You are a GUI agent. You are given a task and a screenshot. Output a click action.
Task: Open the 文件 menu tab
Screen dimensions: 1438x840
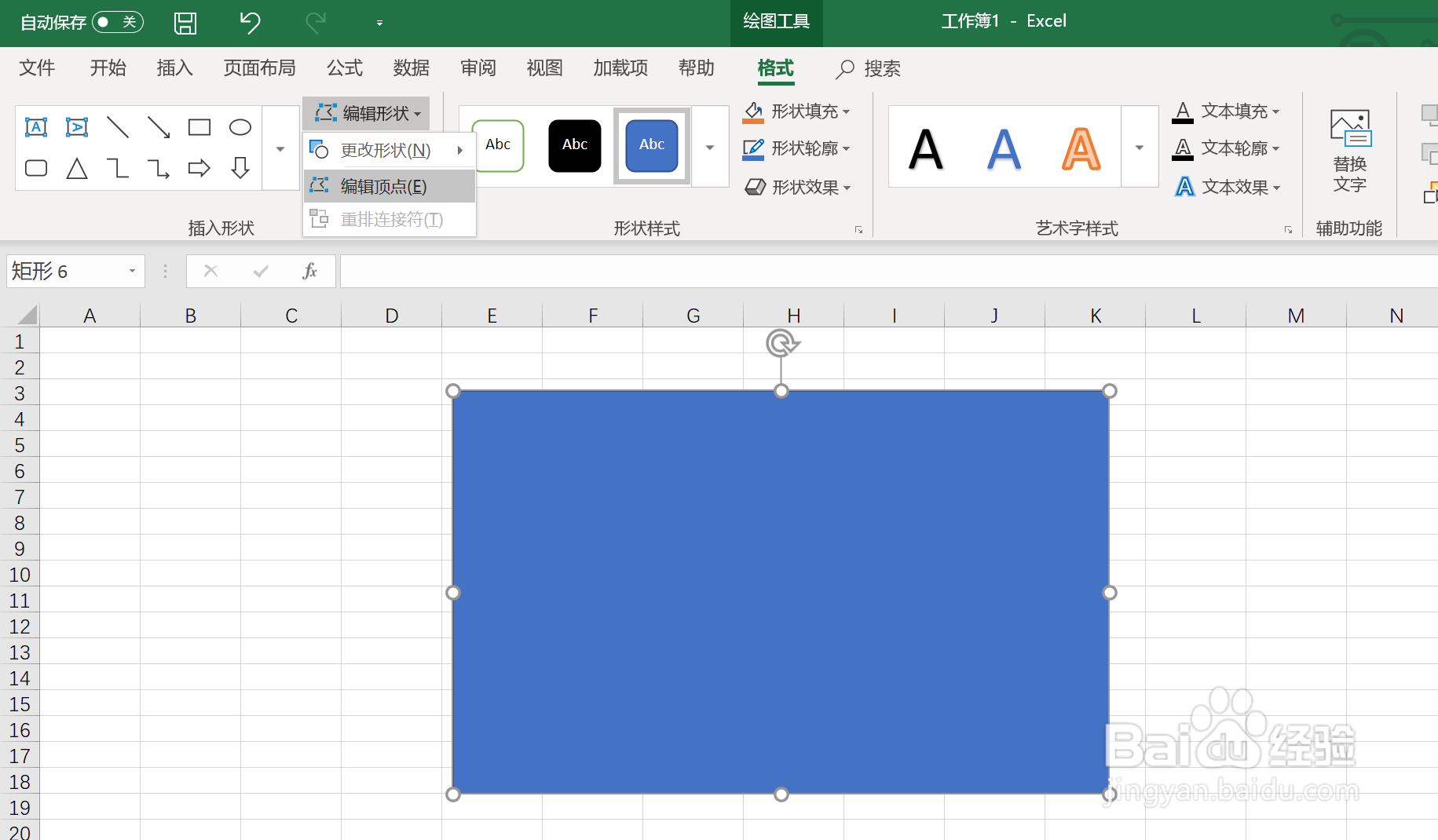point(37,68)
